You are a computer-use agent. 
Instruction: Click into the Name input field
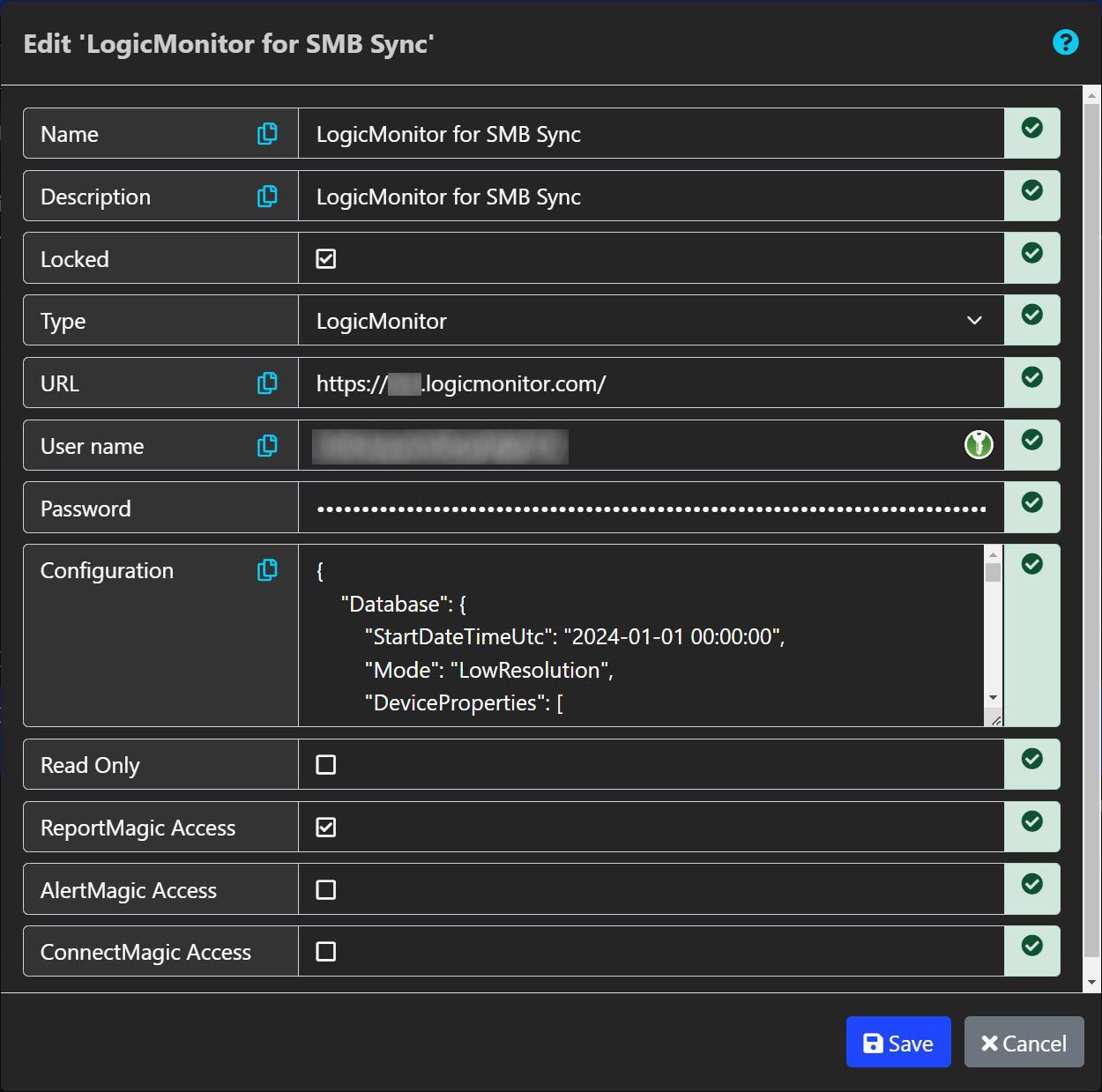652,133
